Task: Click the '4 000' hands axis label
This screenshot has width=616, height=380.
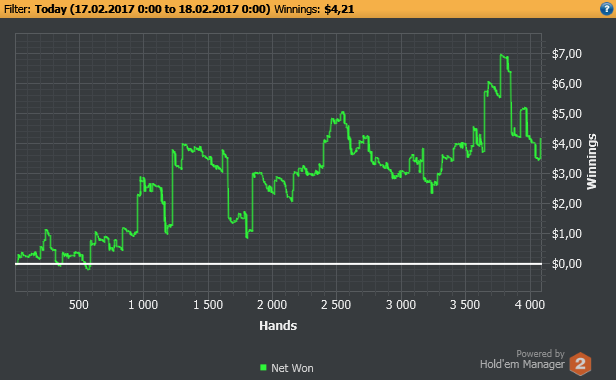Action: pos(530,305)
